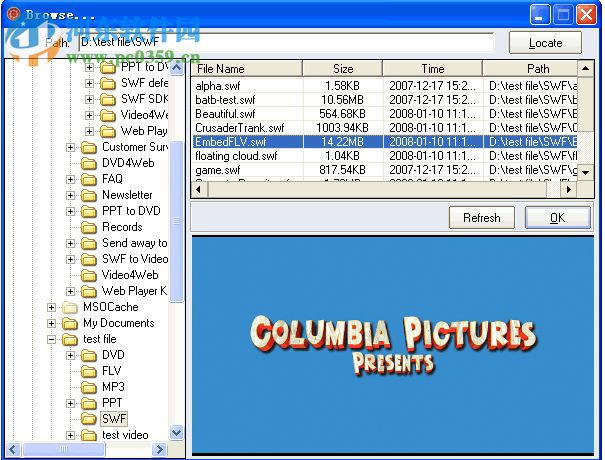
Task: Expand the My Documents folder node
Action: [51, 323]
